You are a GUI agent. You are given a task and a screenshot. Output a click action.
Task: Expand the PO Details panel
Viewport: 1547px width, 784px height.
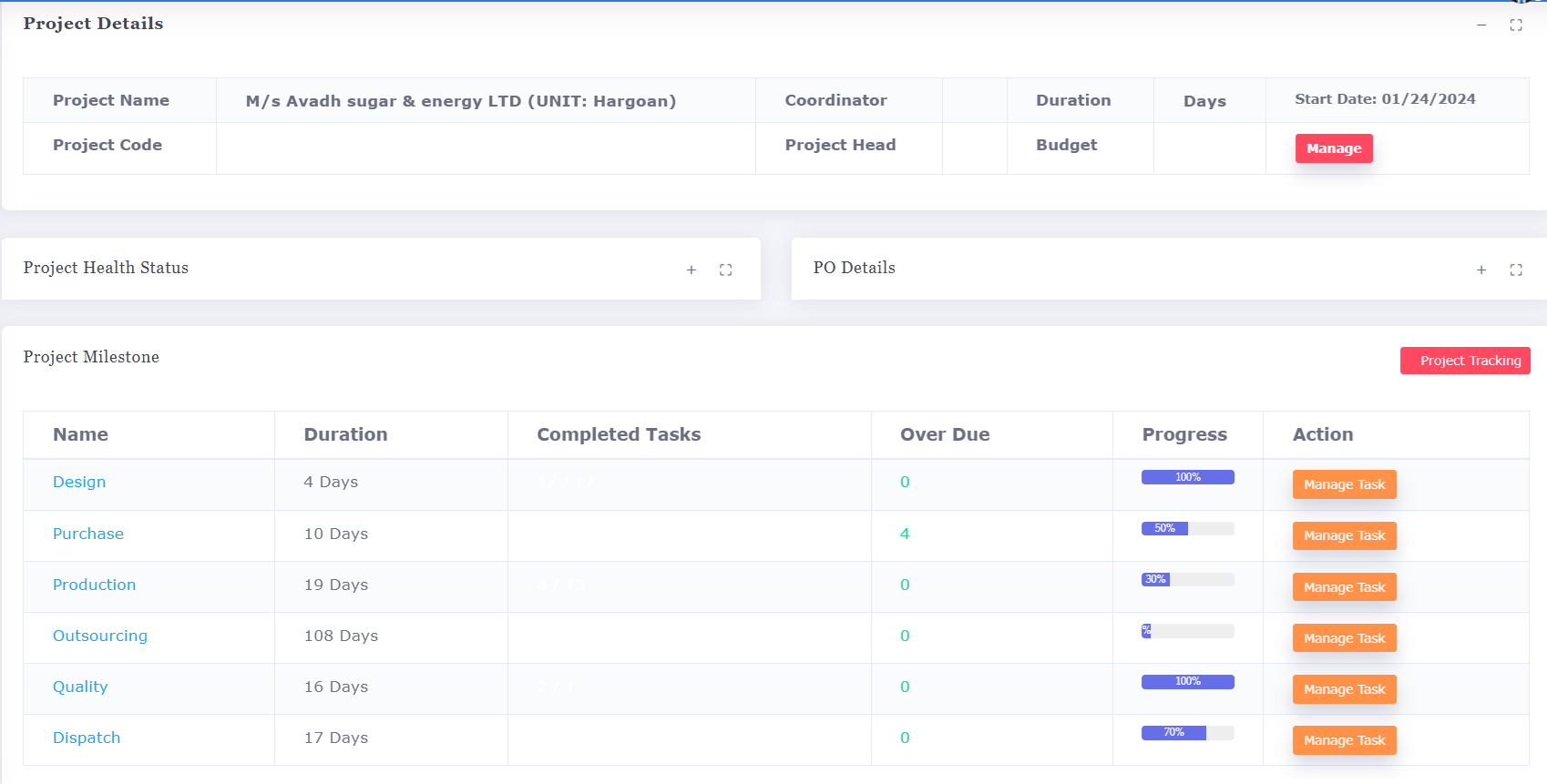click(x=1481, y=270)
